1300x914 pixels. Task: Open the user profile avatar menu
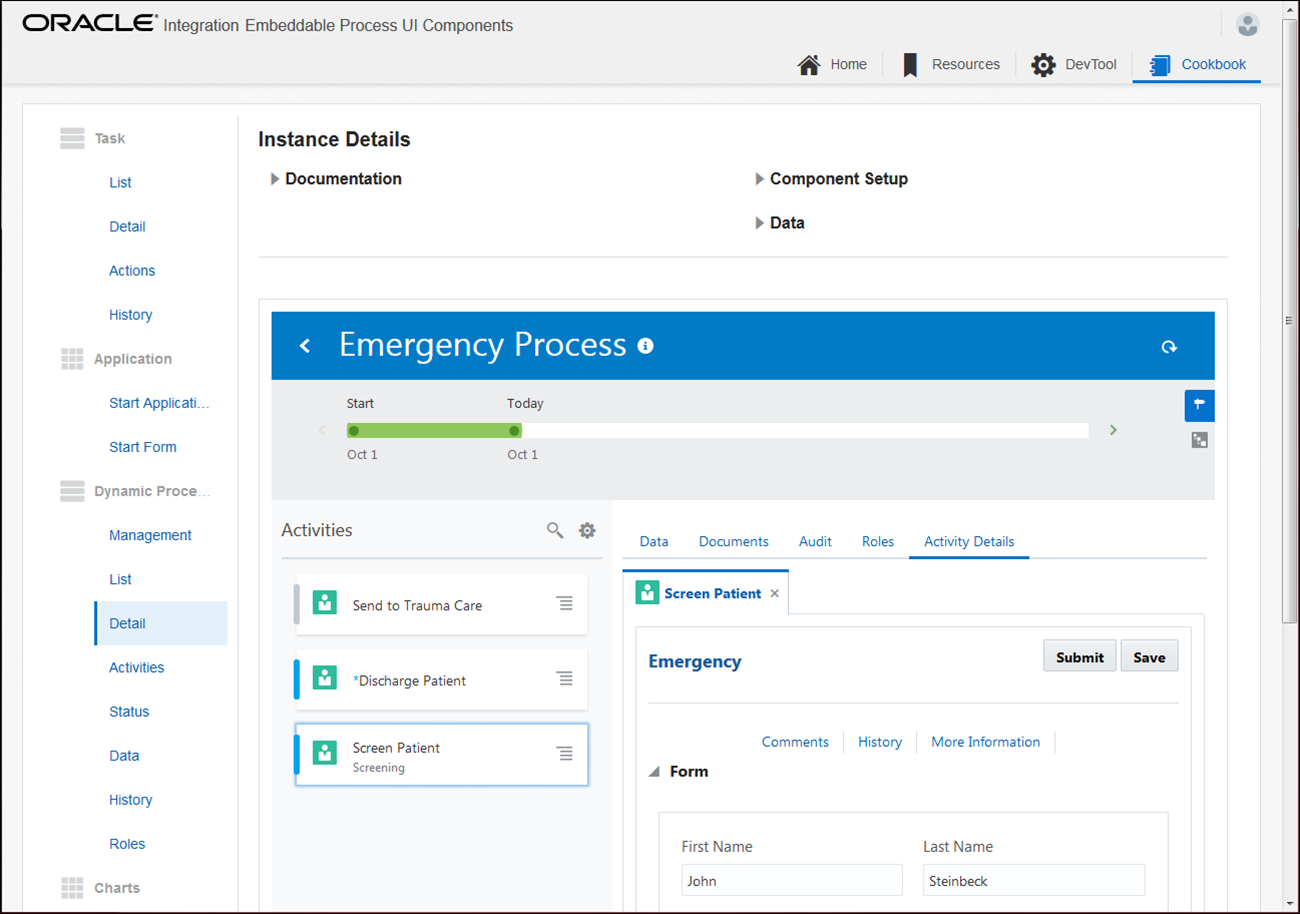1247,25
